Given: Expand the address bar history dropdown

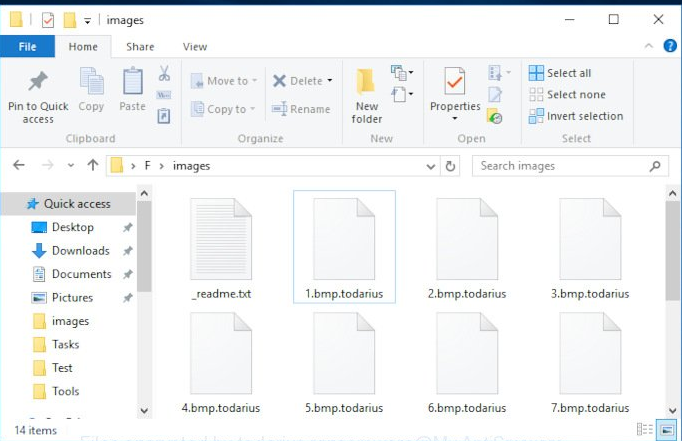Looking at the screenshot, I should coord(431,166).
